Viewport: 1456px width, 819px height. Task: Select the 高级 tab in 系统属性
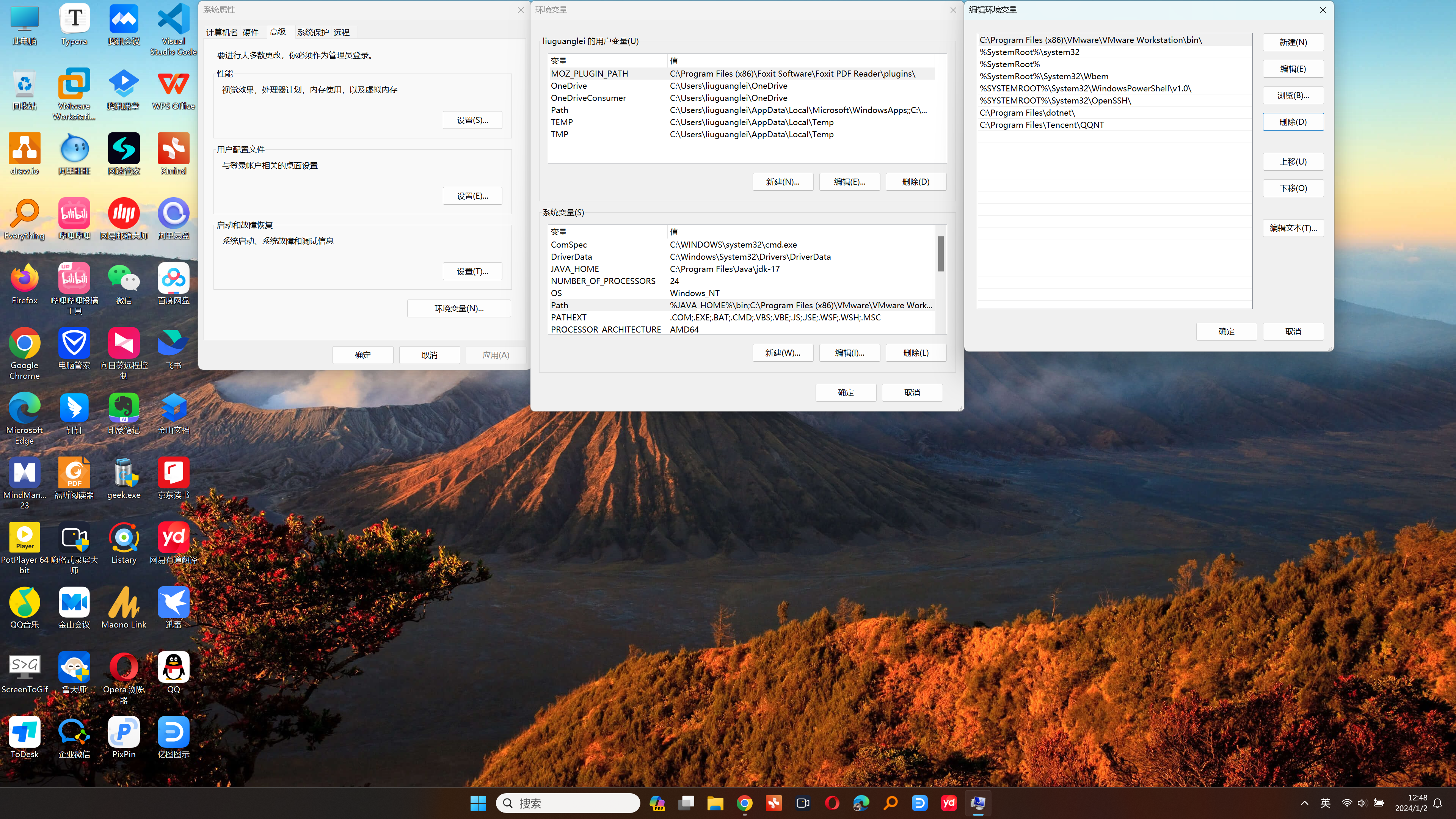[x=278, y=31]
